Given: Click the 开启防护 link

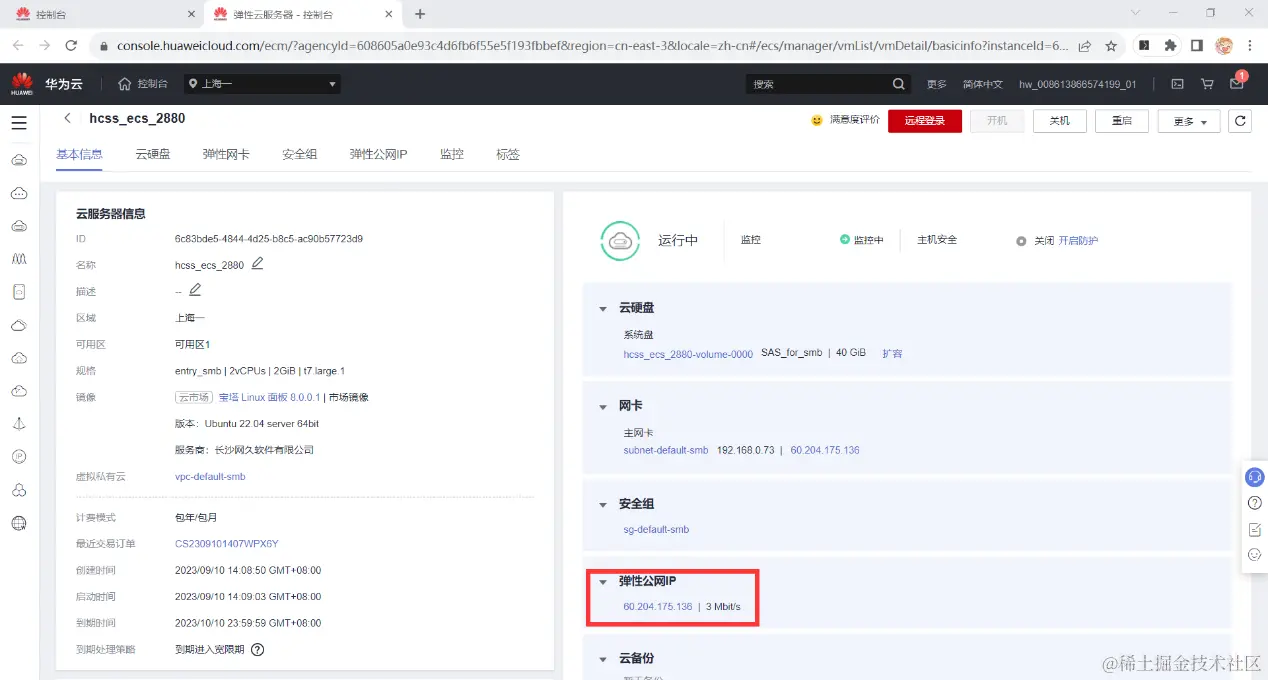Looking at the screenshot, I should point(1079,241).
